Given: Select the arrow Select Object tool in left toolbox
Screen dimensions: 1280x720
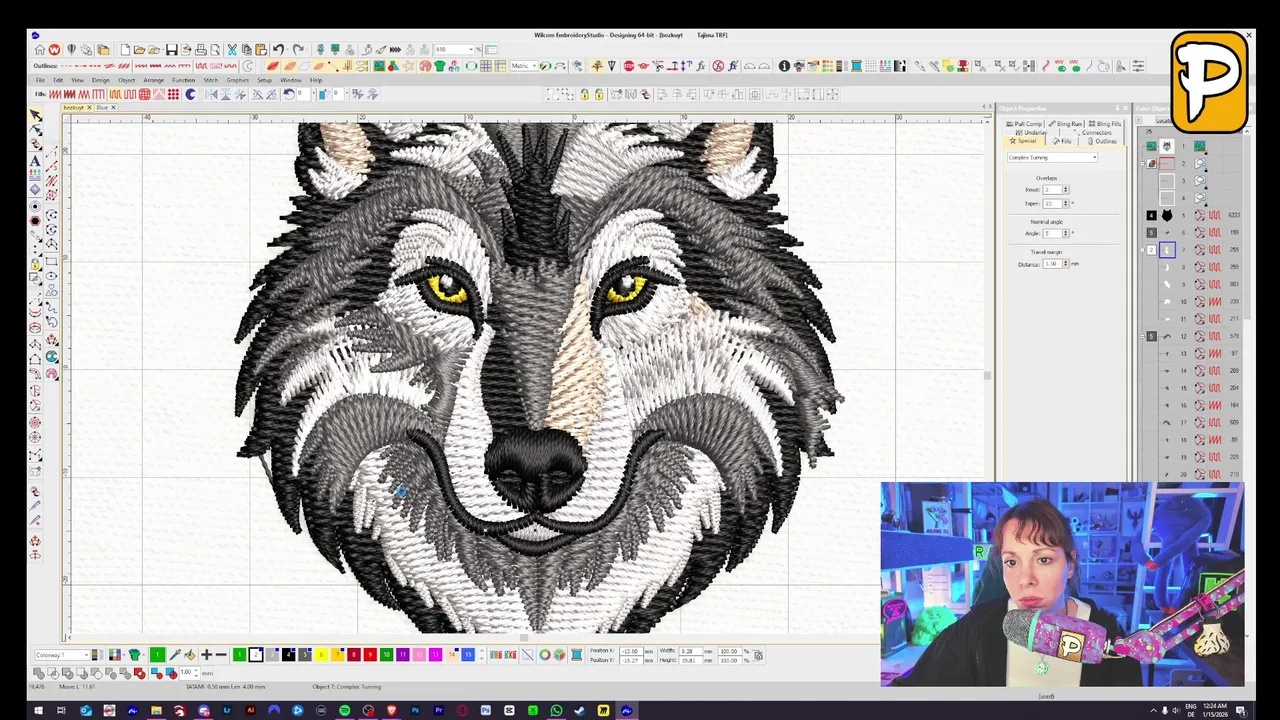Looking at the screenshot, I should pos(36,116).
